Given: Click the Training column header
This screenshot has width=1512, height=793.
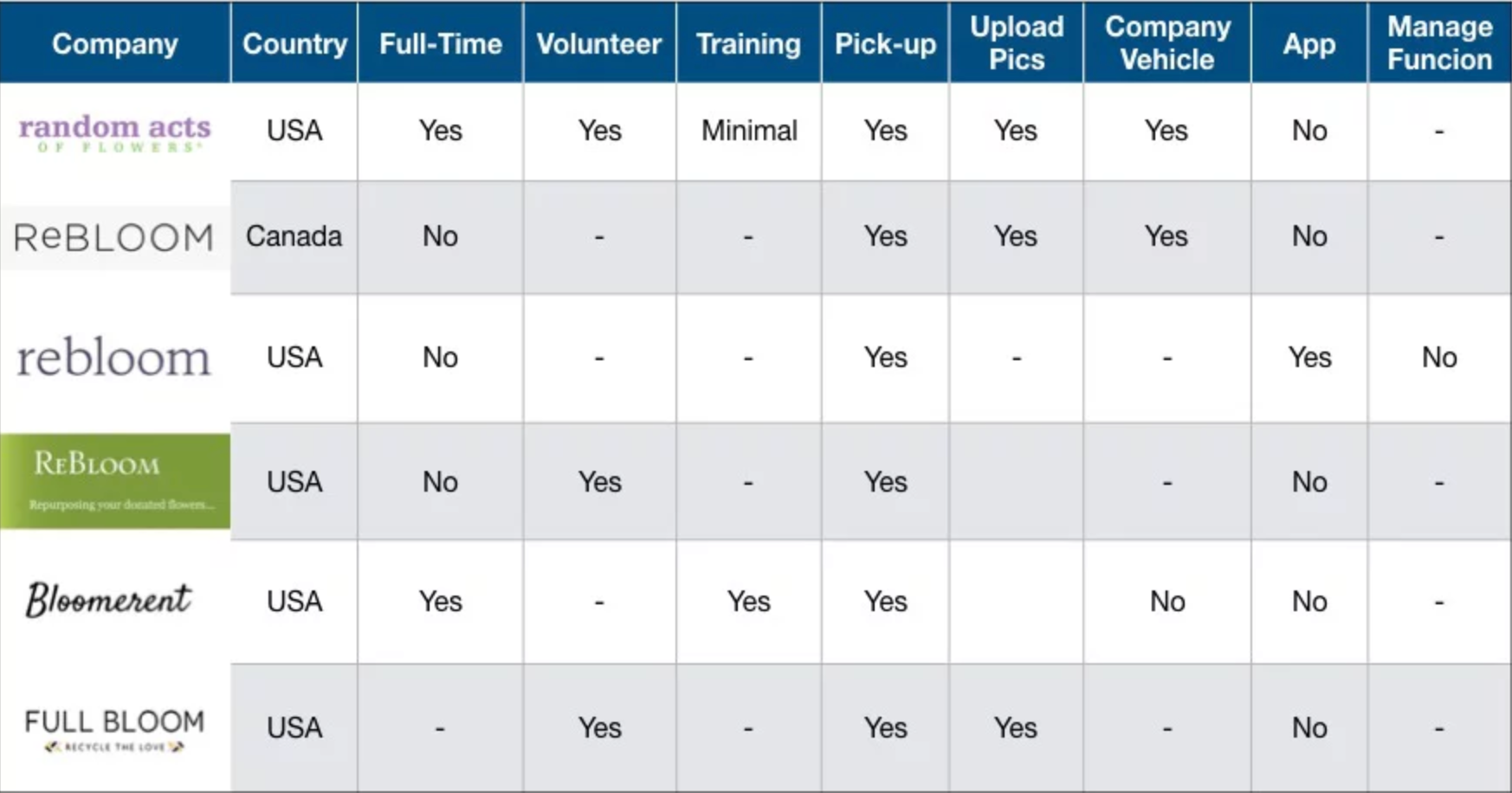Looking at the screenshot, I should (748, 44).
